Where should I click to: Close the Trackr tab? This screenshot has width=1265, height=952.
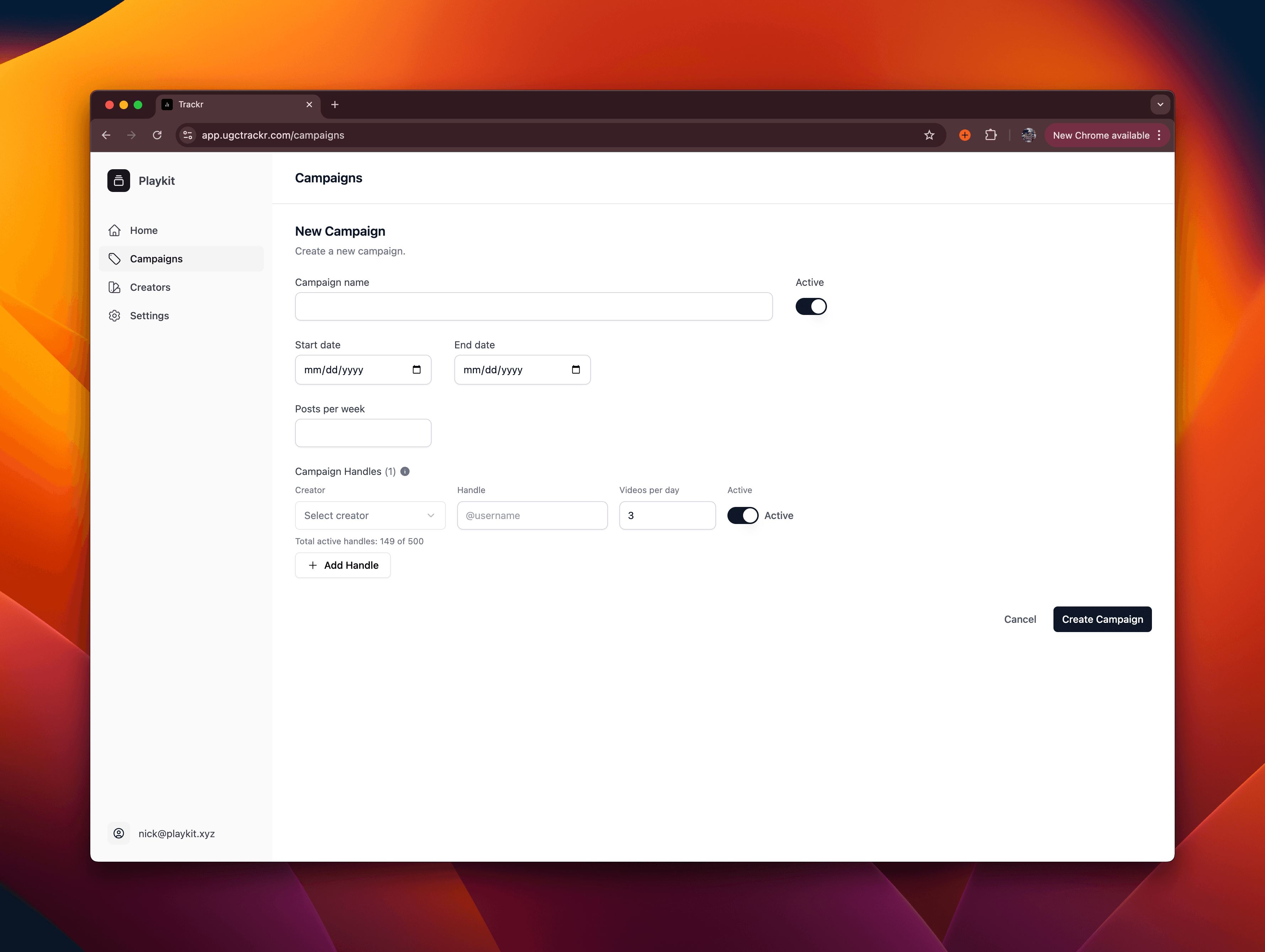click(309, 105)
